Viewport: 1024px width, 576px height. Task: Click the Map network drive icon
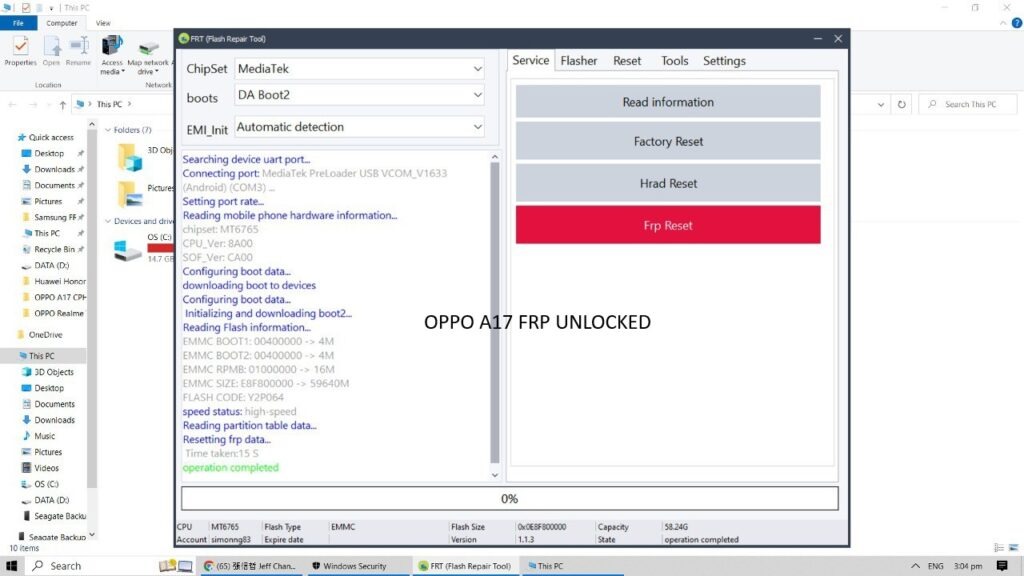click(x=148, y=48)
